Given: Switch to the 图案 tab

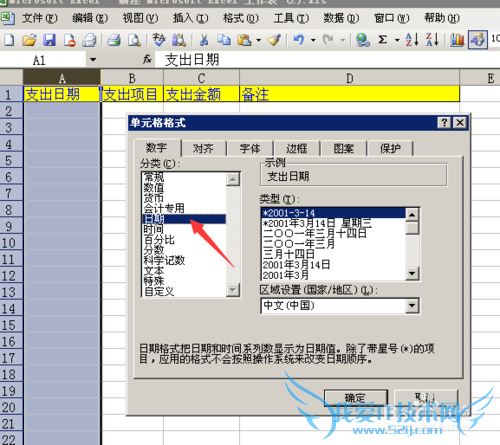Looking at the screenshot, I should [x=344, y=148].
